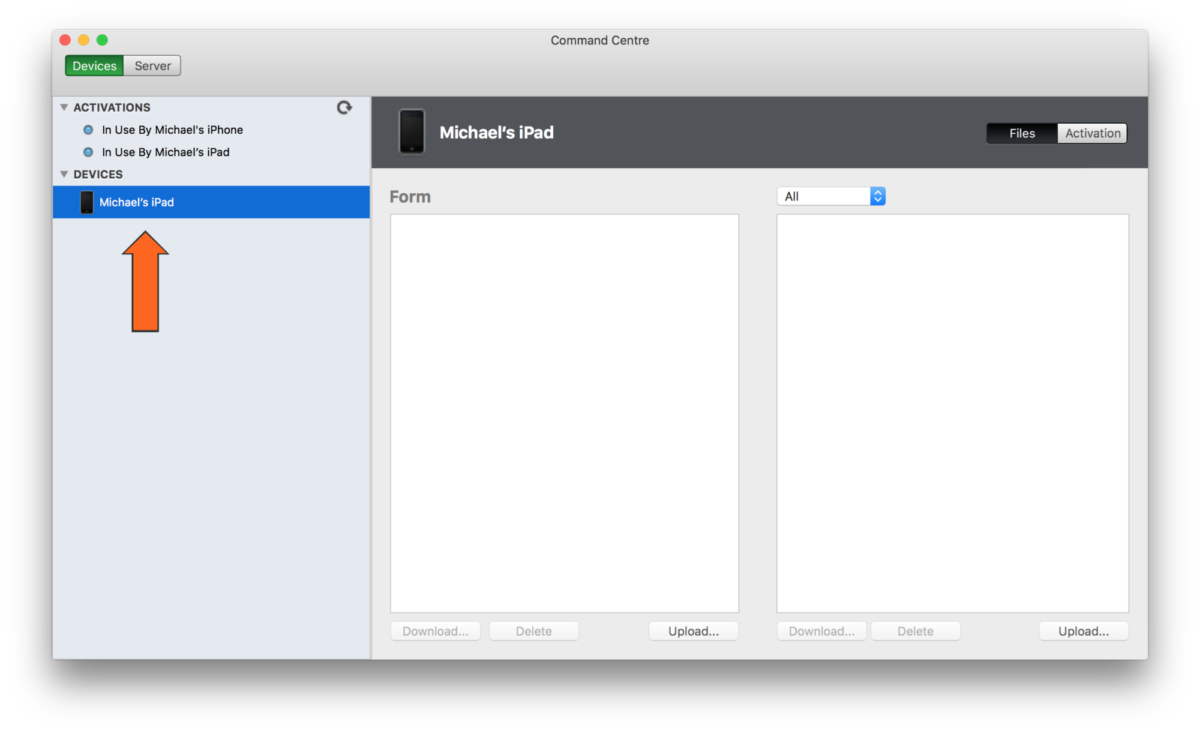Close the Command Centre window
This screenshot has width=1200, height=734.
click(65, 40)
